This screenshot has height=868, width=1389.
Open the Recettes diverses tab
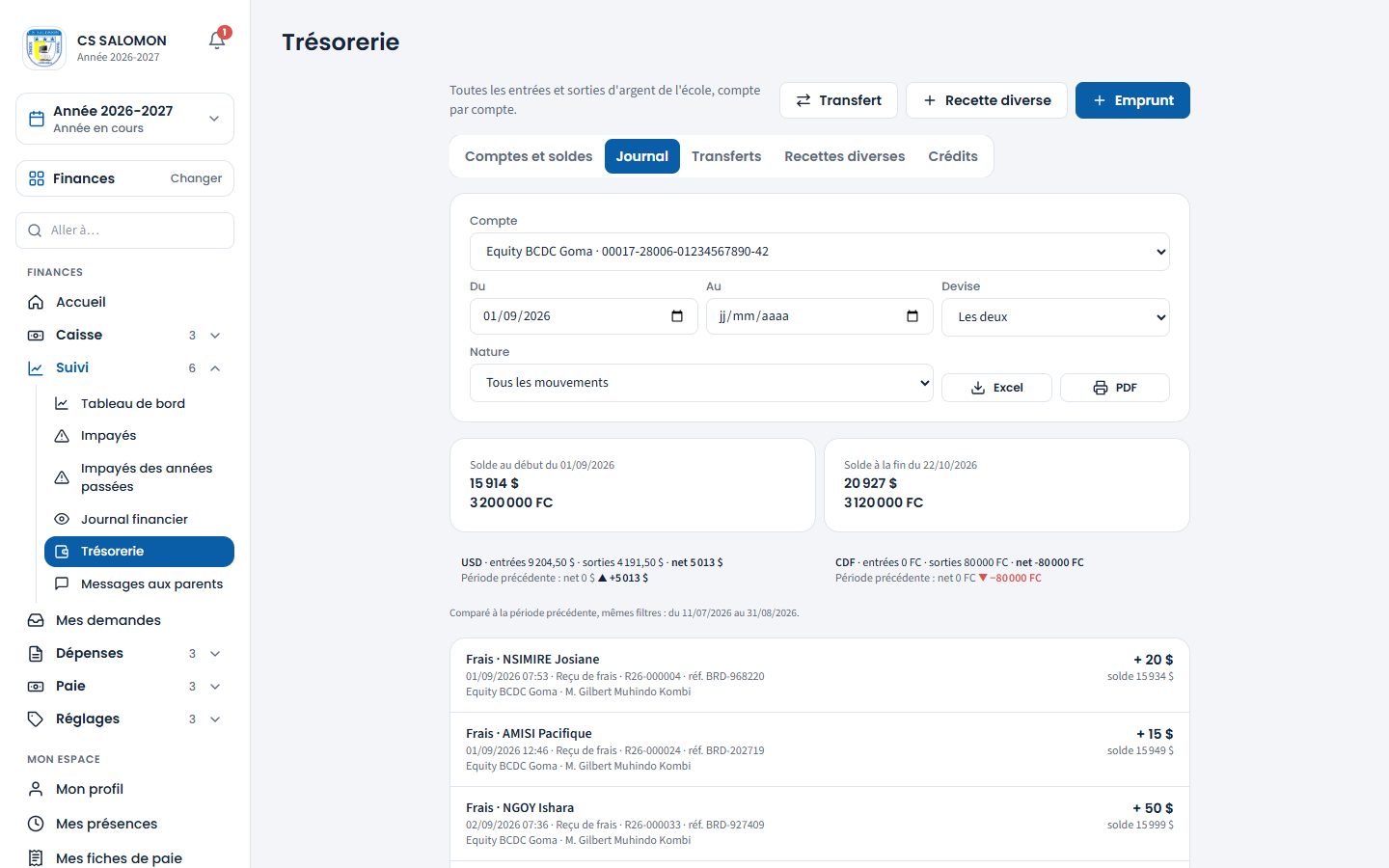(845, 156)
